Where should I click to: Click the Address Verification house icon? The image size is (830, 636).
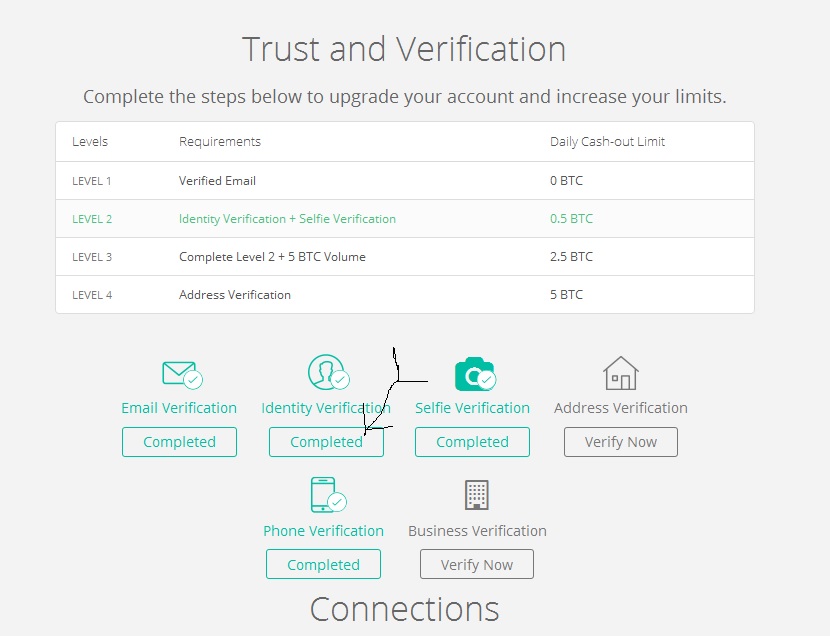tap(620, 372)
